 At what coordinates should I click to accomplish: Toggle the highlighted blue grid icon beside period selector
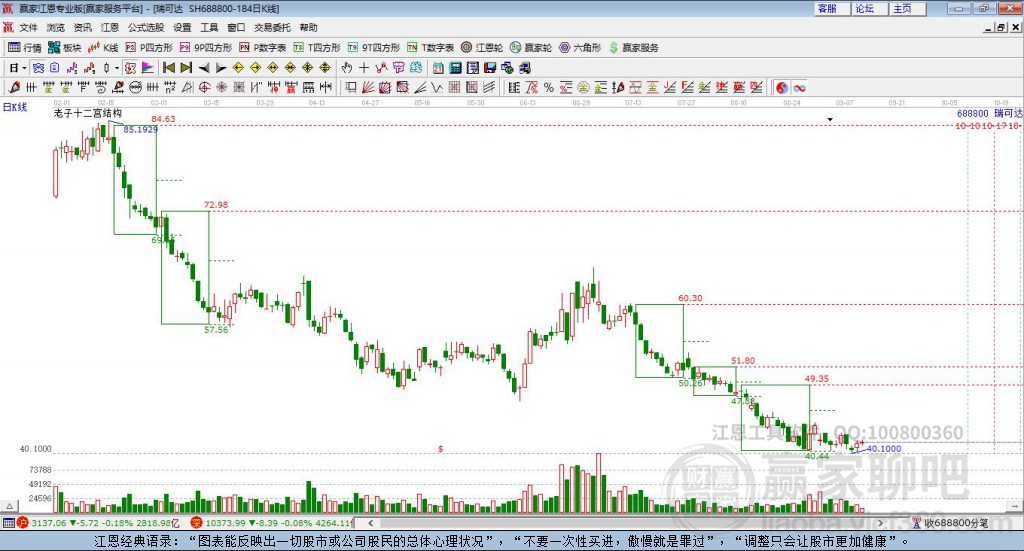pos(38,68)
